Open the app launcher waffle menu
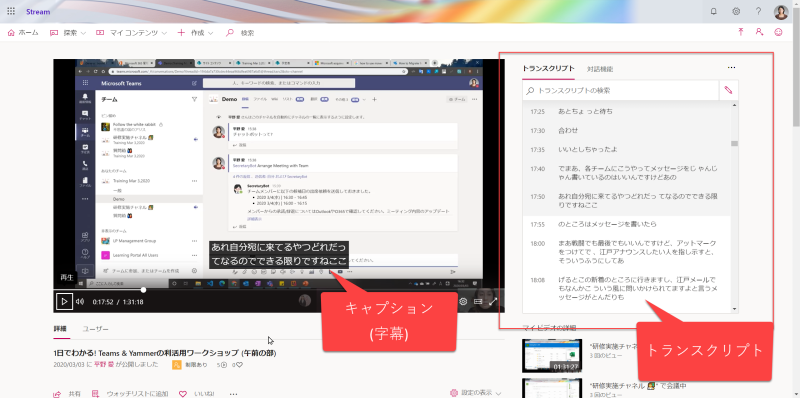 11,11
